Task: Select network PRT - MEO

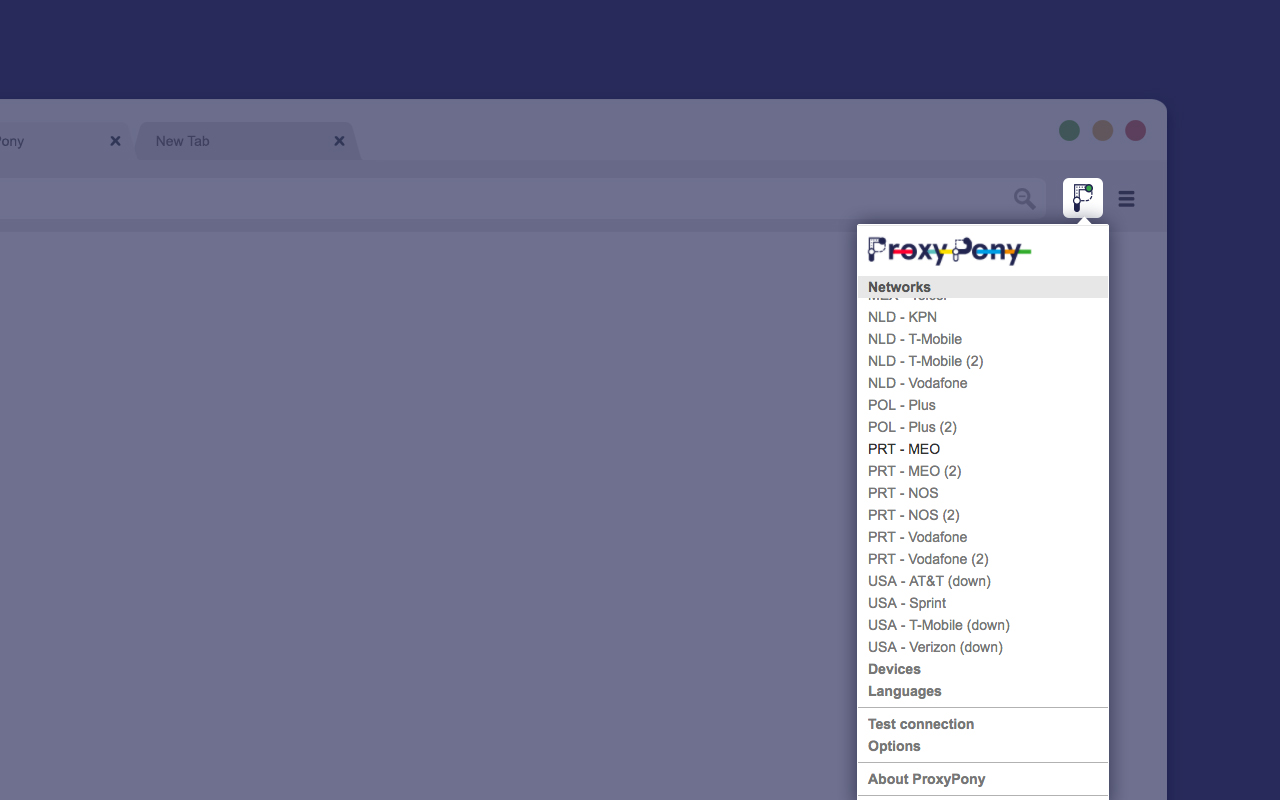Action: [x=983, y=449]
